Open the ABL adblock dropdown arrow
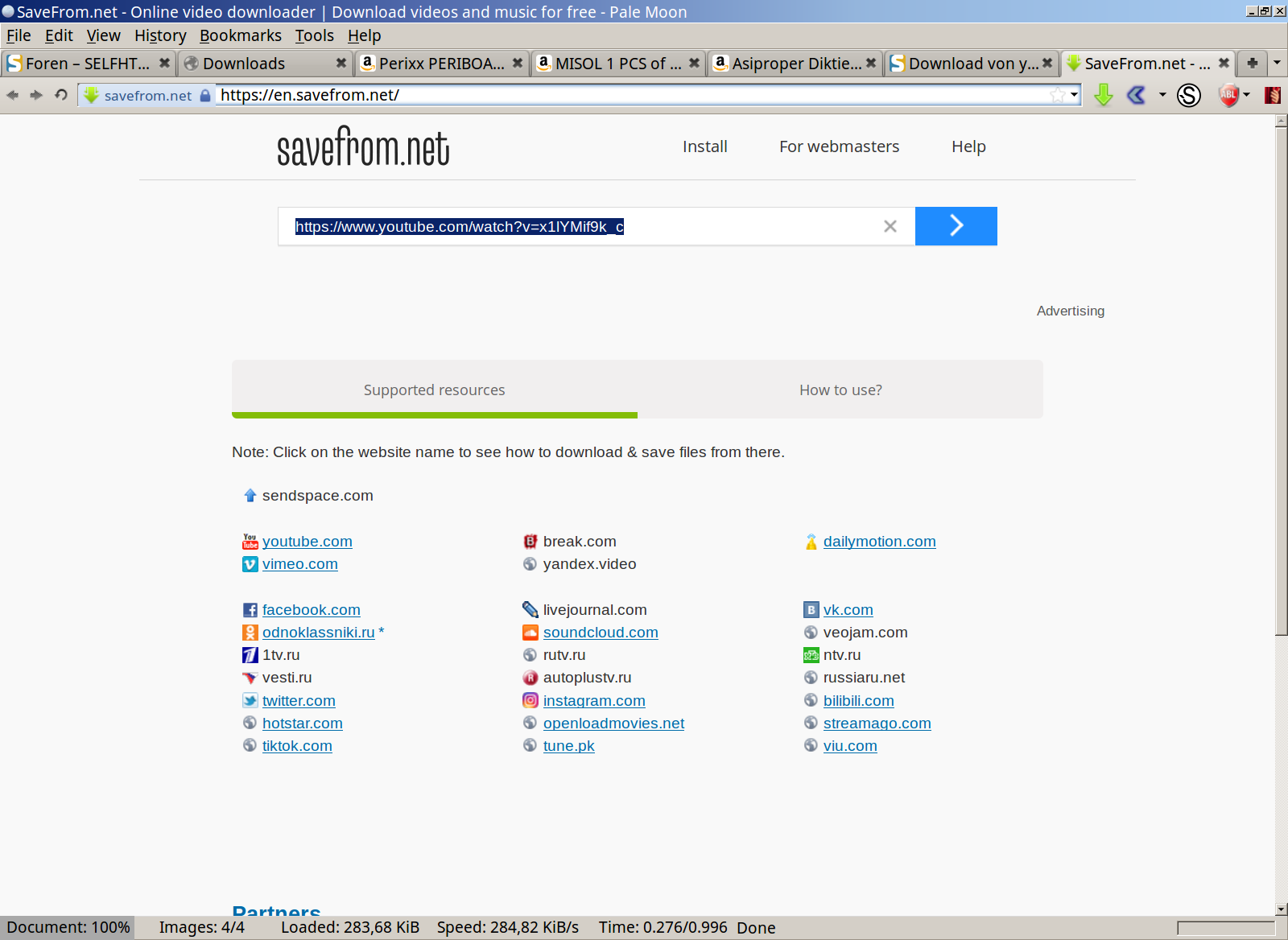1288x940 pixels. click(x=1246, y=95)
